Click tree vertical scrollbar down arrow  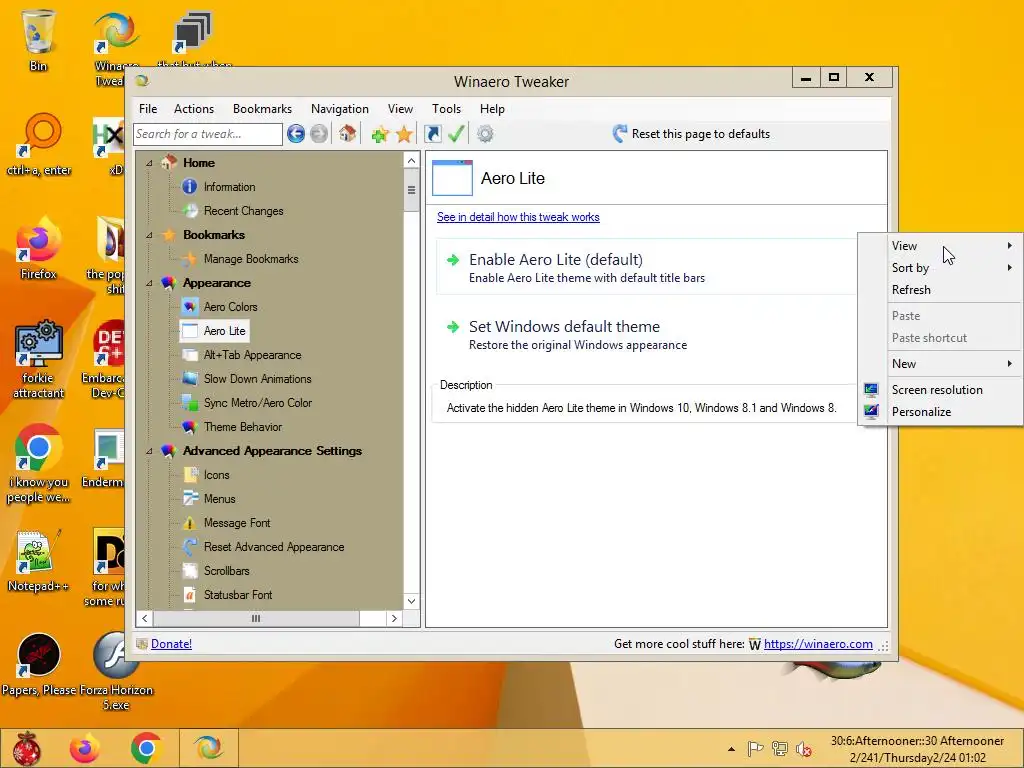[x=411, y=601]
